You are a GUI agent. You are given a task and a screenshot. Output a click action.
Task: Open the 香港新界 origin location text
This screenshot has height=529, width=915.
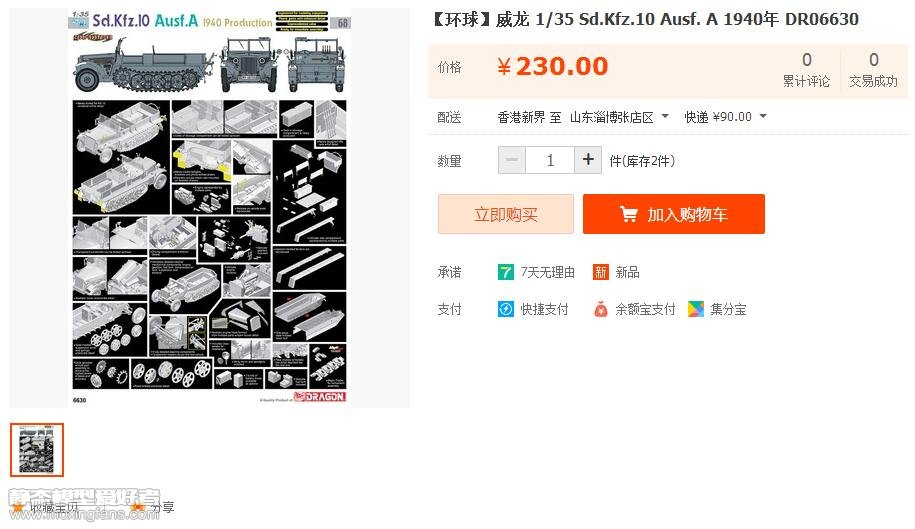(x=521, y=117)
